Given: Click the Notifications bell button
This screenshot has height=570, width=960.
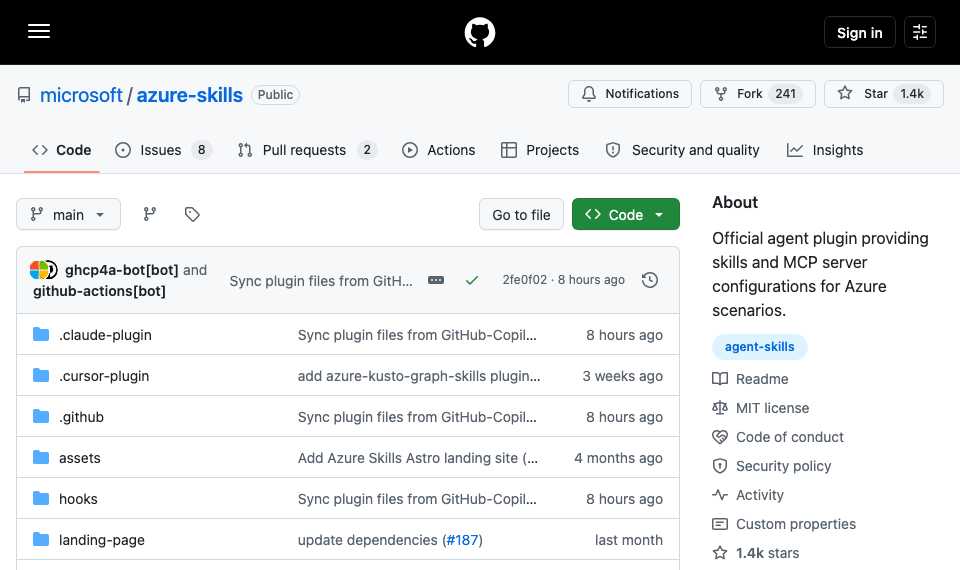Looking at the screenshot, I should click(x=629, y=94).
